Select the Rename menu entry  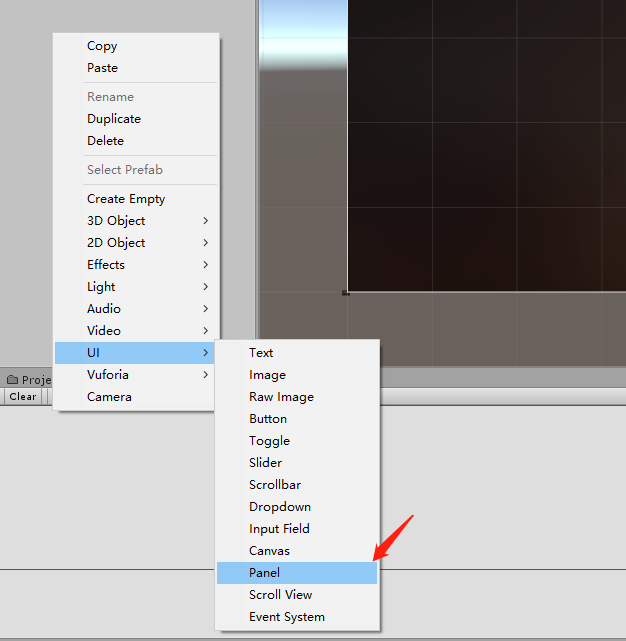click(136, 97)
